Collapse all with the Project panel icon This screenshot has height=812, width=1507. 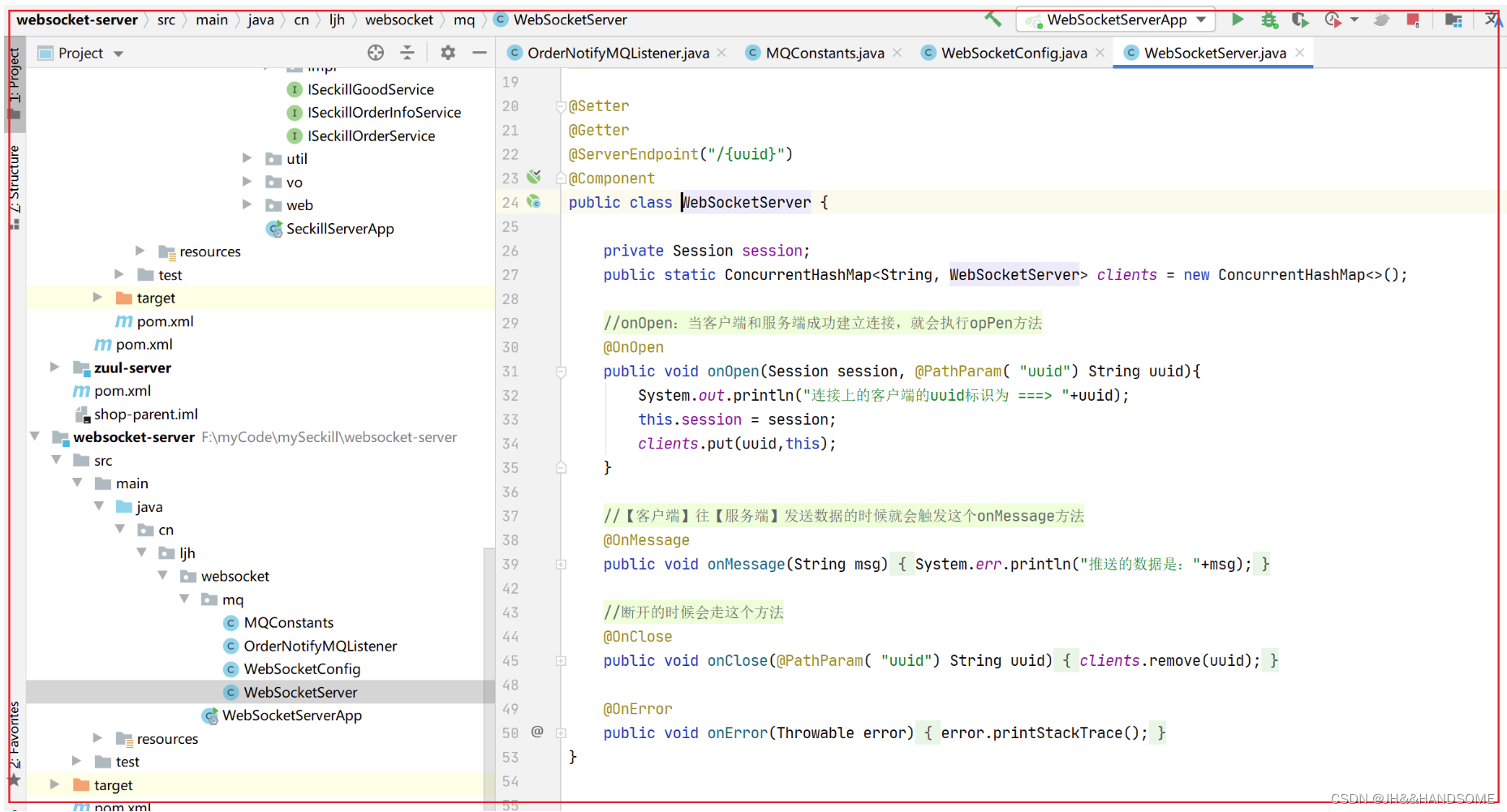407,53
